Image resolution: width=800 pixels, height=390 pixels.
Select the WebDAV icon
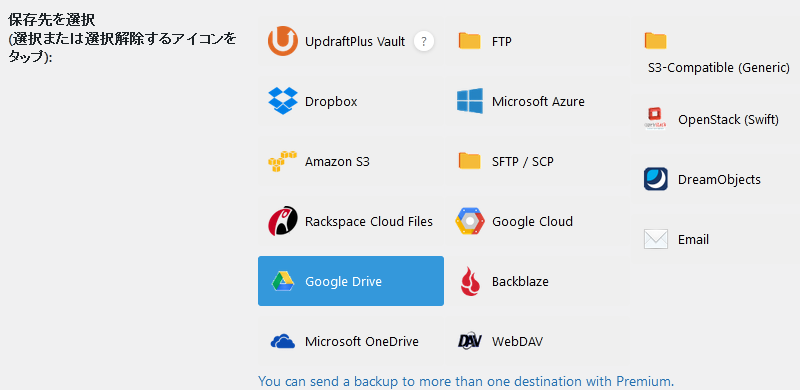tap(469, 341)
